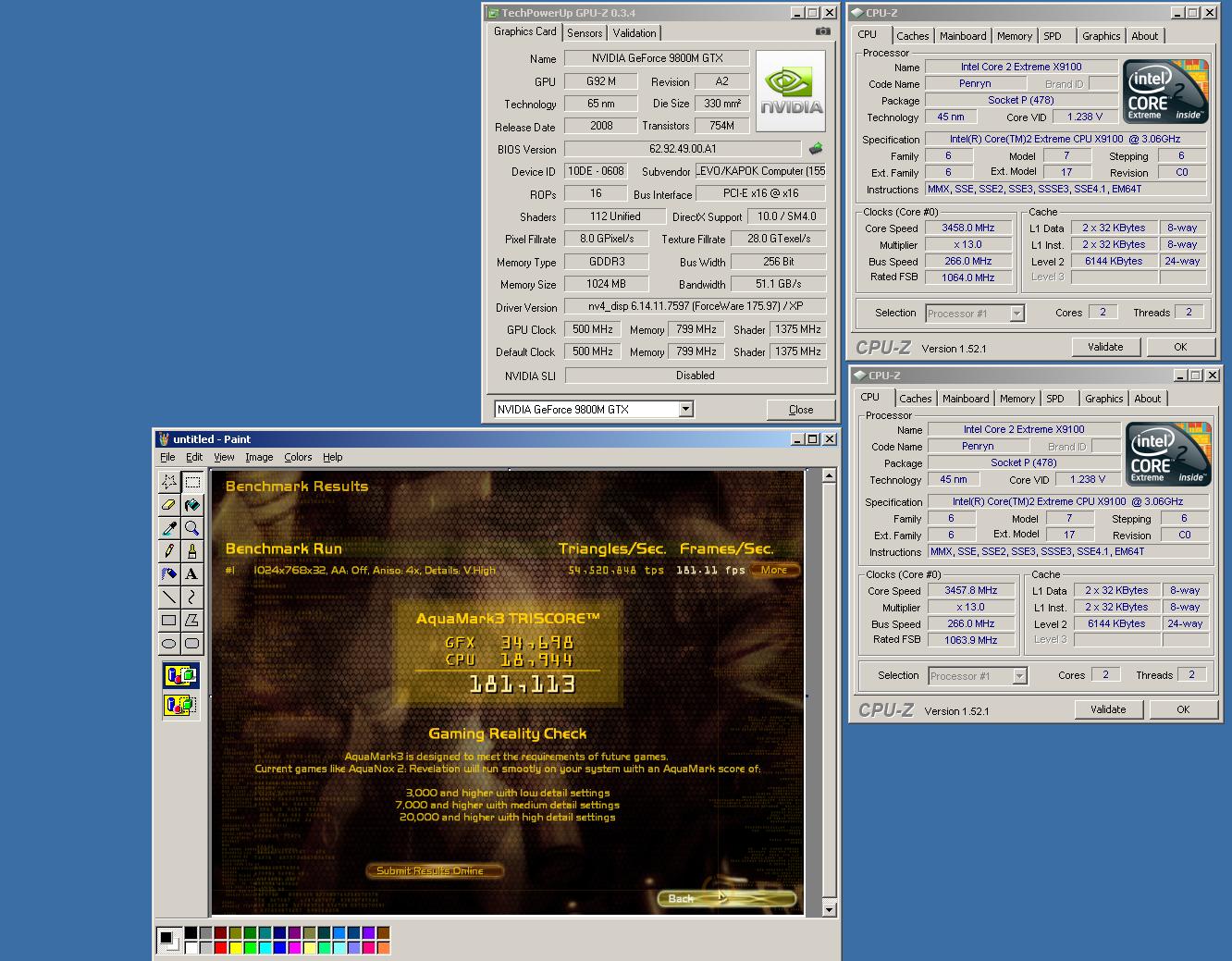Open Memory tab in lower CPU-Z window
1232x961 pixels.
coord(1017,399)
